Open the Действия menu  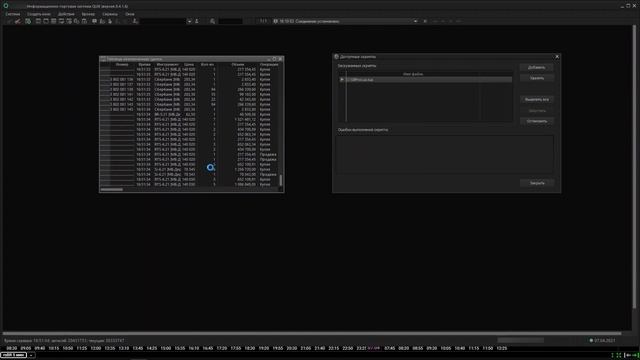pyautogui.click(x=66, y=14)
